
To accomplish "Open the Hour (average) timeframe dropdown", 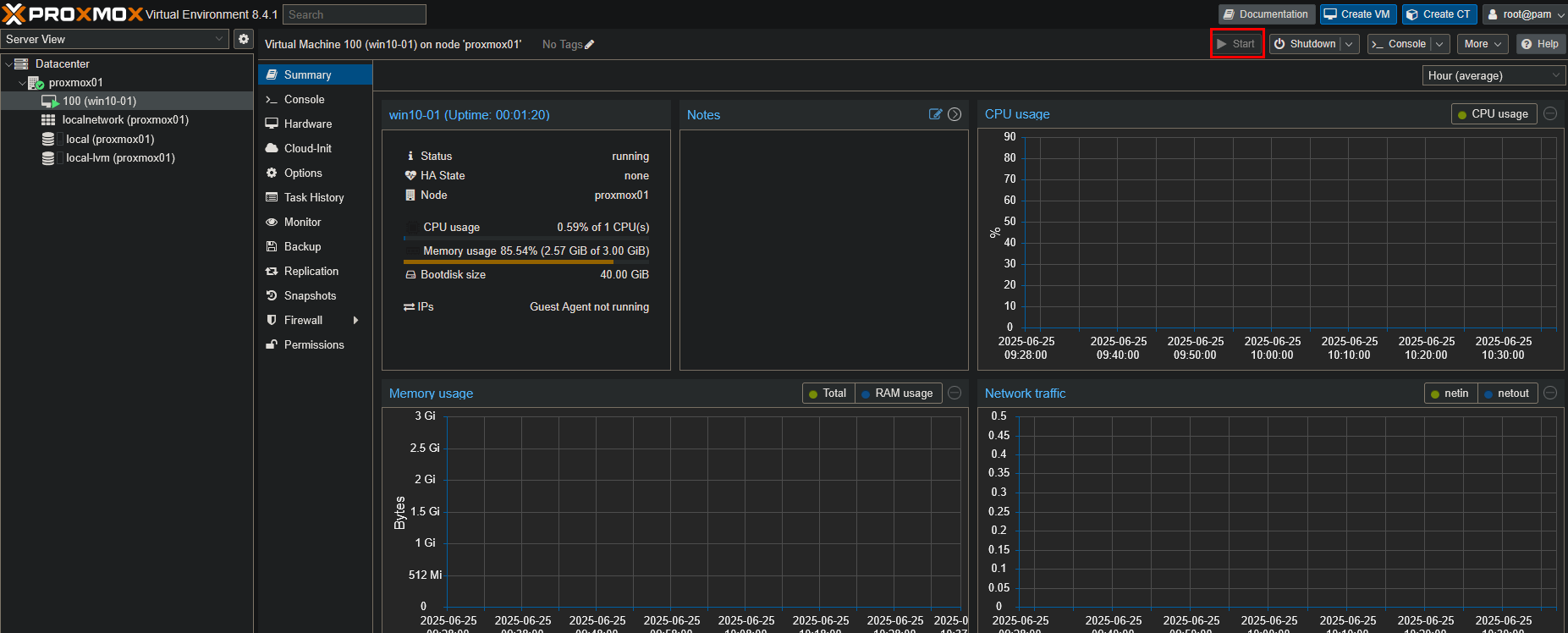I will (1494, 76).
